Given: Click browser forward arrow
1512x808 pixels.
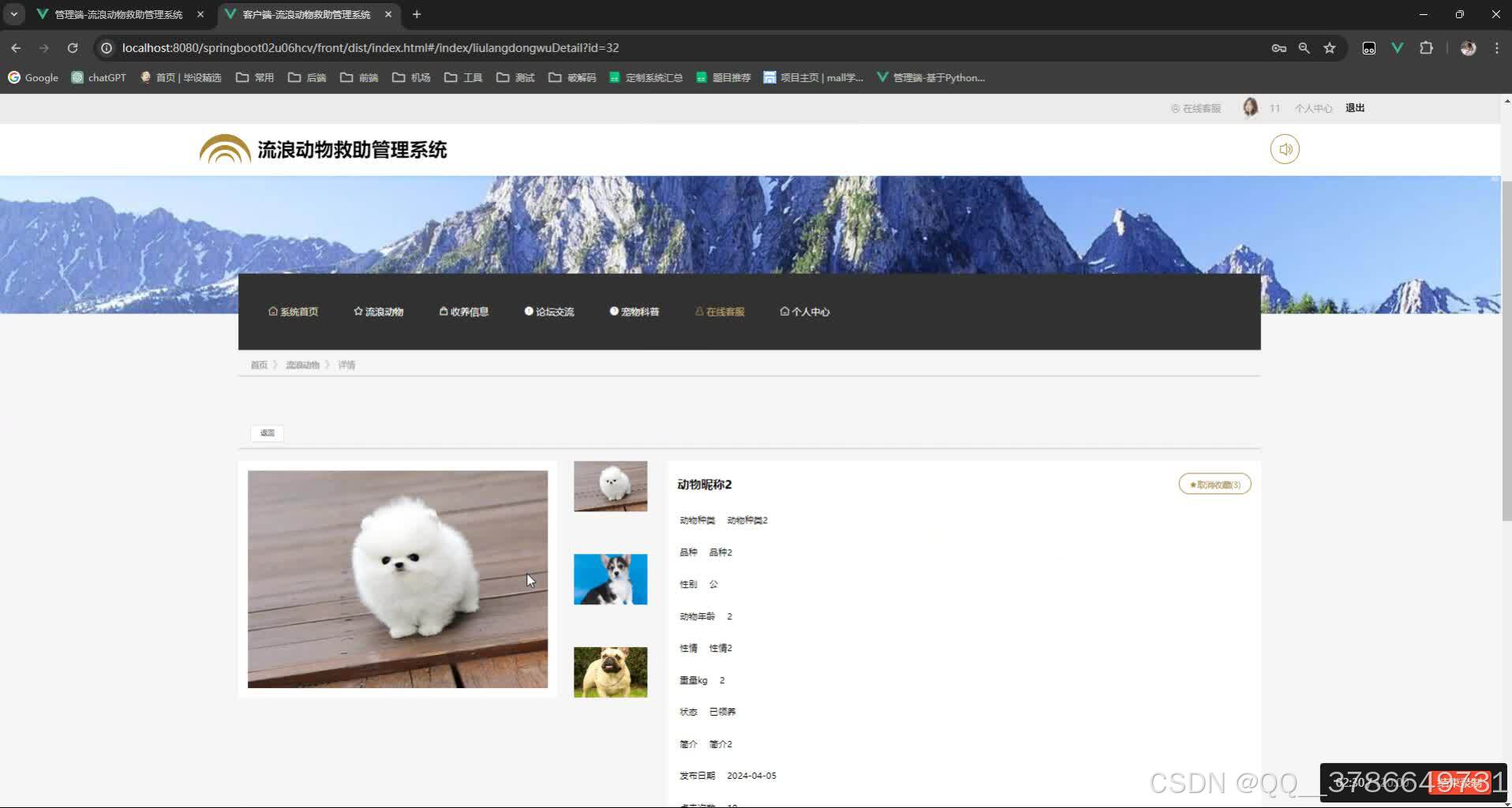Looking at the screenshot, I should 44,48.
